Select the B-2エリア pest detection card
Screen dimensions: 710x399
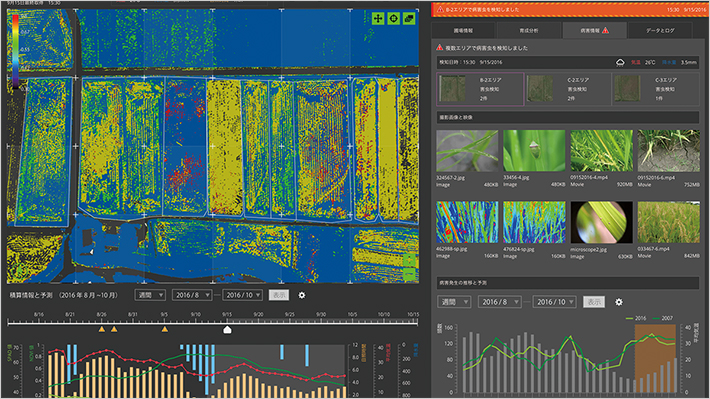(480, 89)
